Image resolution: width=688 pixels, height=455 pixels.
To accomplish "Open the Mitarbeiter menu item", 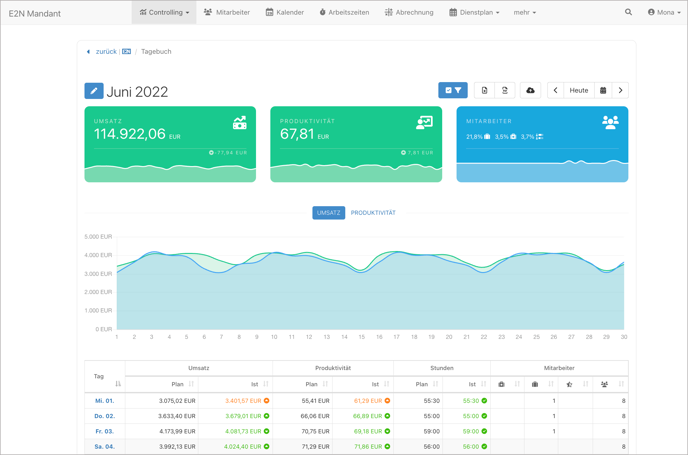I will click(x=227, y=12).
